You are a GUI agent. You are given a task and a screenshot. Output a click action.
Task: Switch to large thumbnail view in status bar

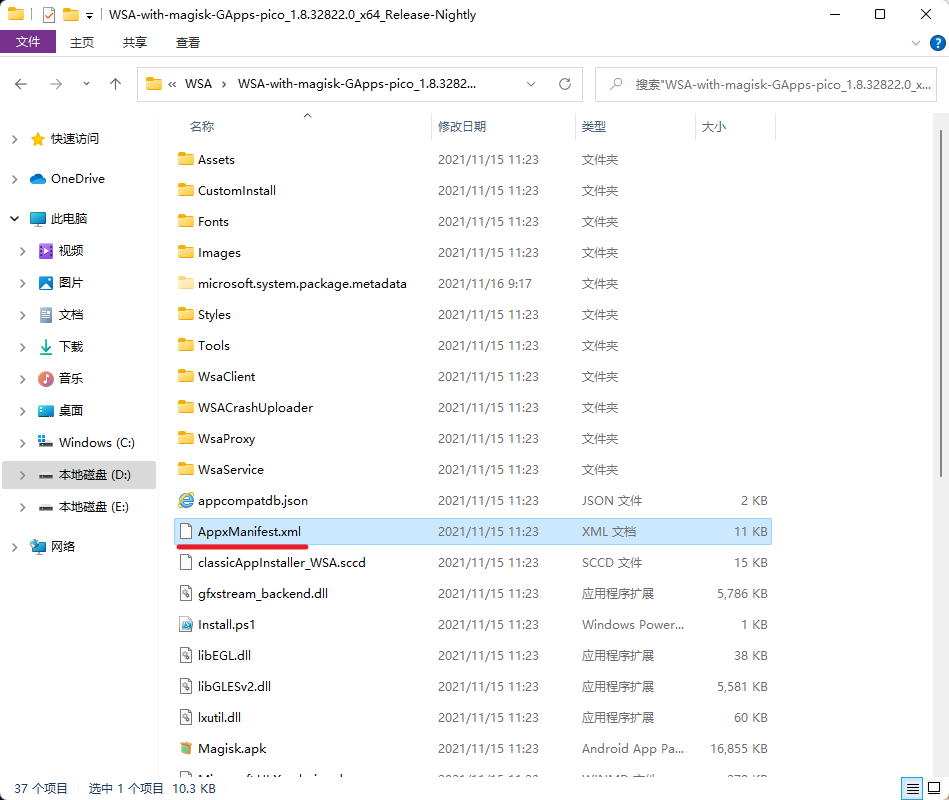coord(933,788)
